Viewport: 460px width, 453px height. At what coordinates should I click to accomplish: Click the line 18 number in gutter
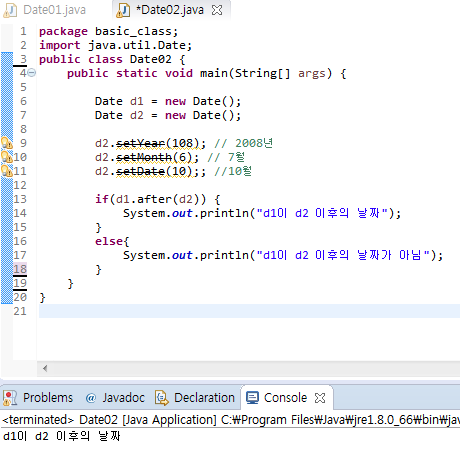[x=20, y=269]
